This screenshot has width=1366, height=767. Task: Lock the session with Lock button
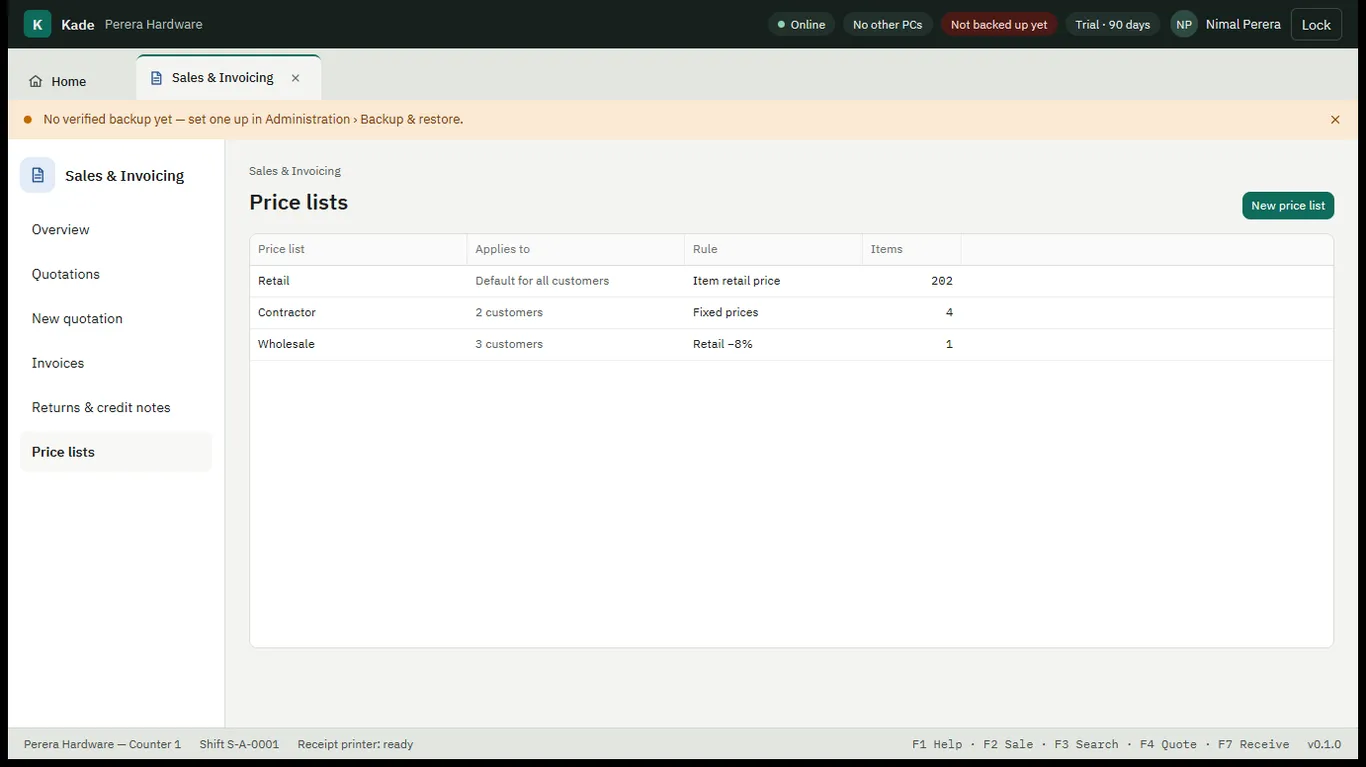(x=1316, y=25)
